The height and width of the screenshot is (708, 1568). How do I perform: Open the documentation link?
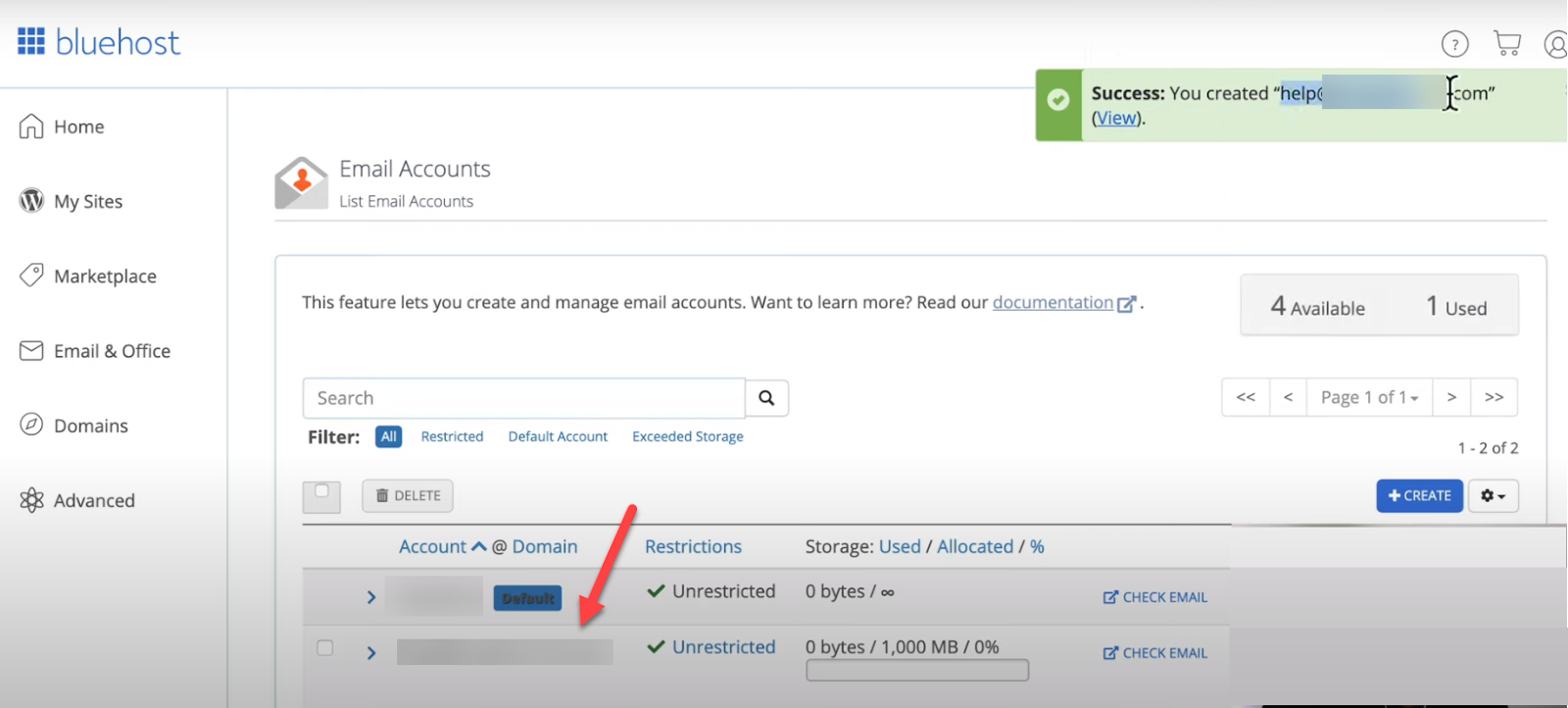[1053, 302]
